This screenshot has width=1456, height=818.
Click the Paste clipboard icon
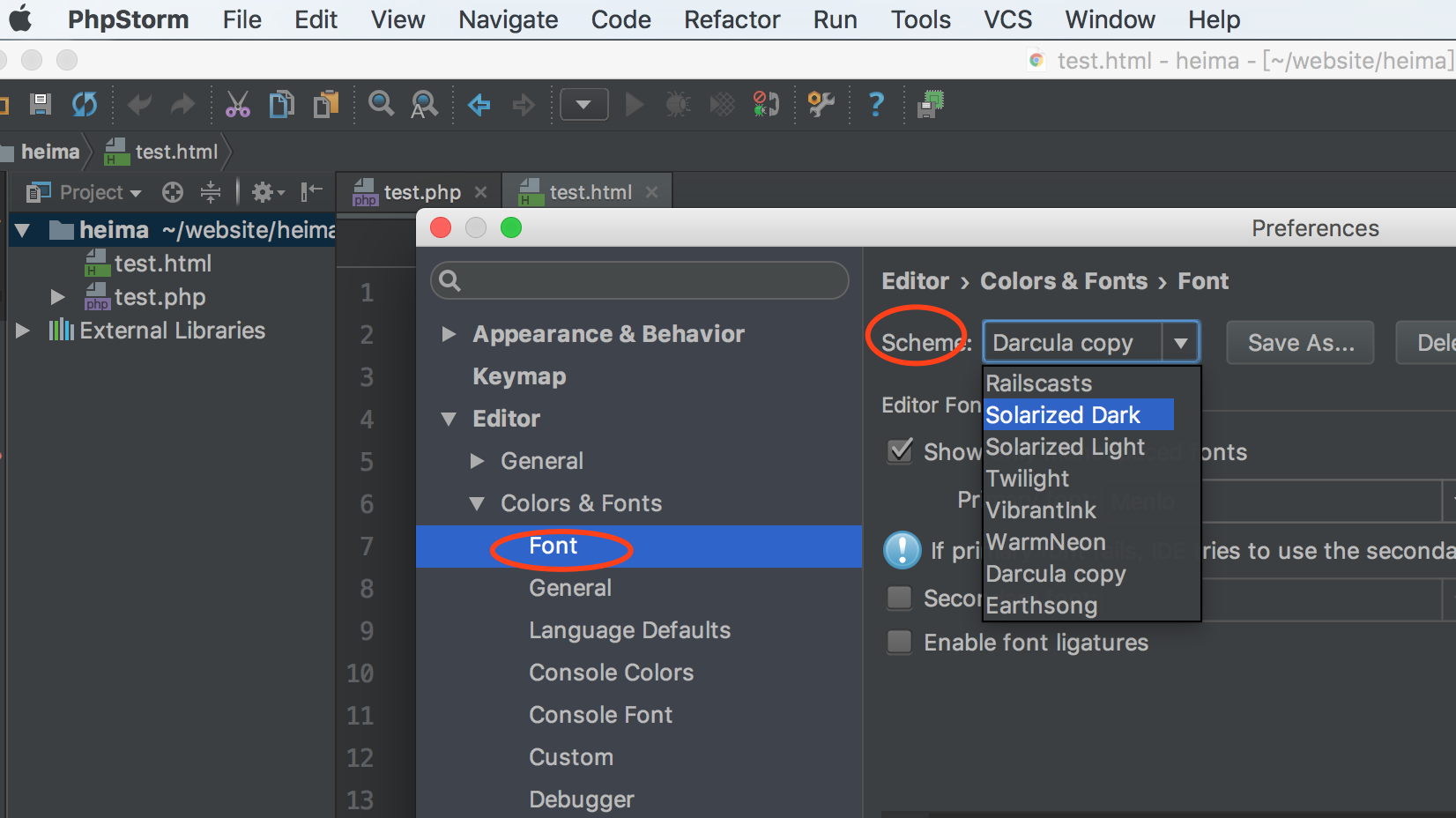click(x=326, y=105)
